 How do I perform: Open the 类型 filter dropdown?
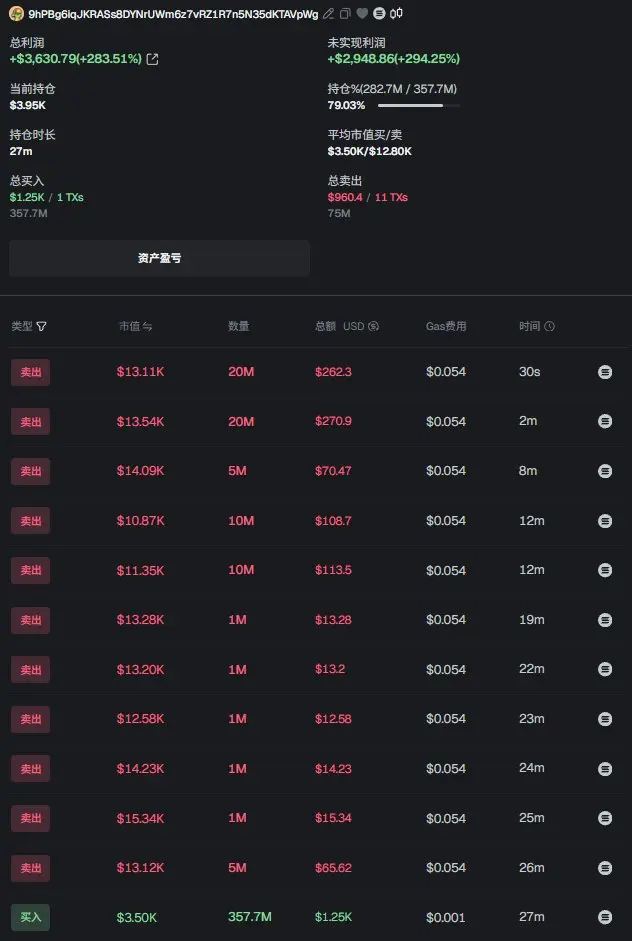(x=41, y=327)
